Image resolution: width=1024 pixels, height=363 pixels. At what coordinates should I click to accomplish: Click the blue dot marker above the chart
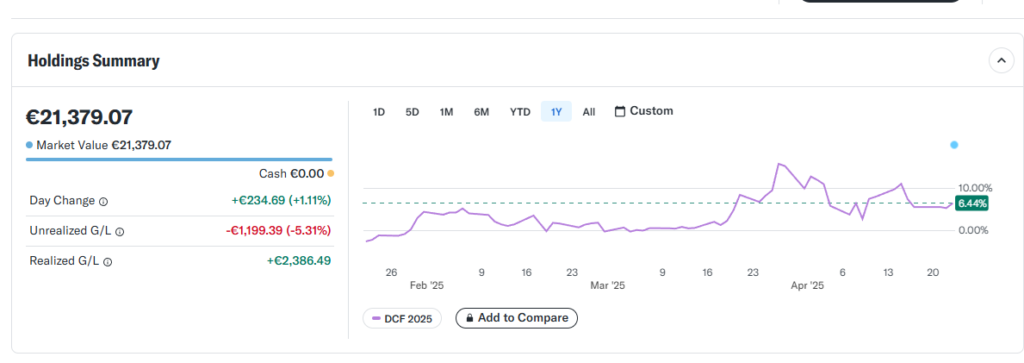954,145
